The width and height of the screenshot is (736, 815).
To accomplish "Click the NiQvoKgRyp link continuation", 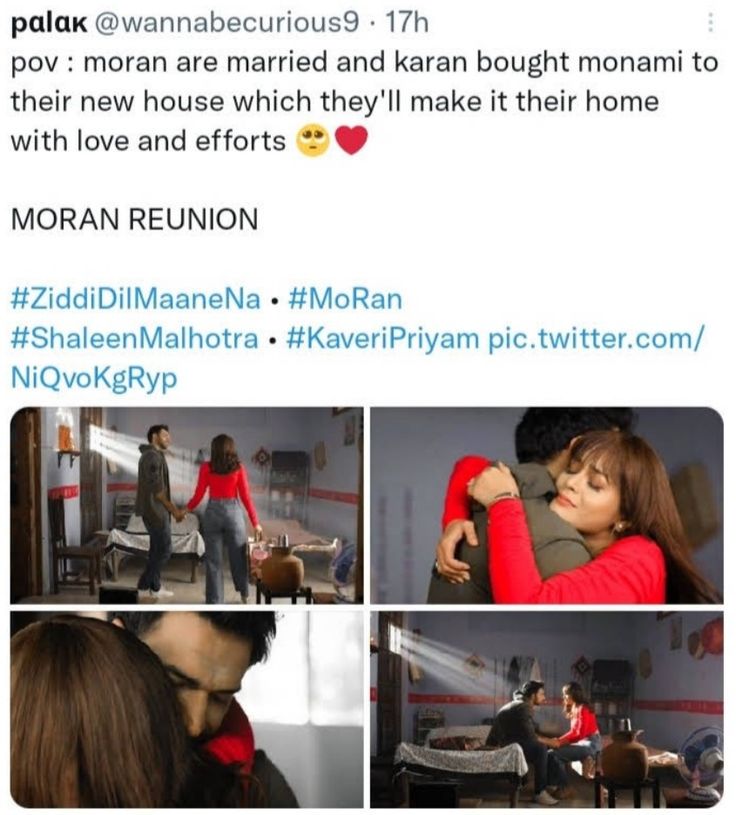I will [94, 378].
